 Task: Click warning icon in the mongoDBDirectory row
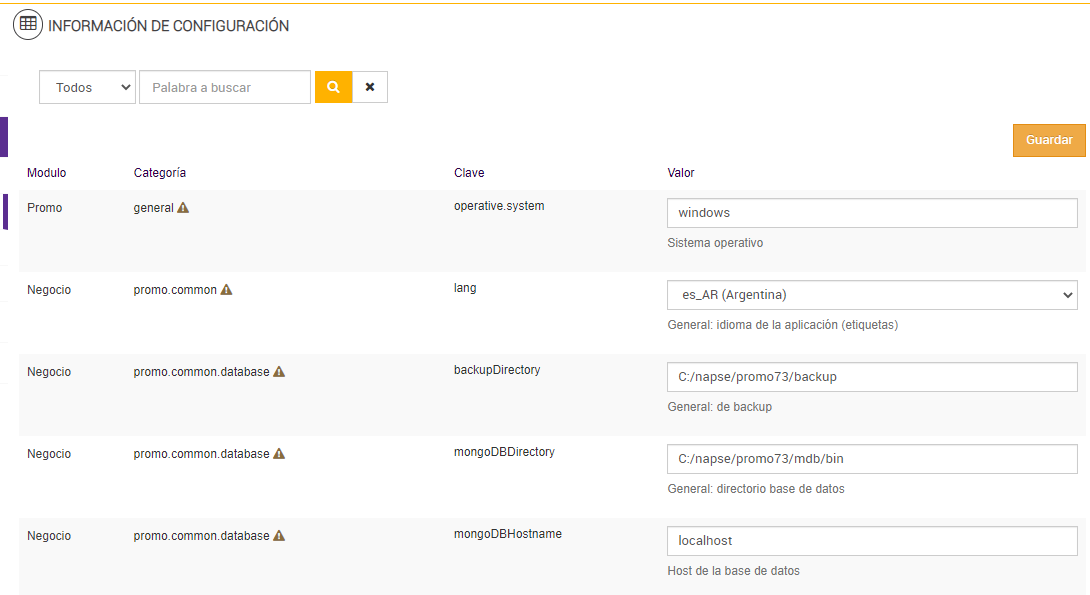279,454
